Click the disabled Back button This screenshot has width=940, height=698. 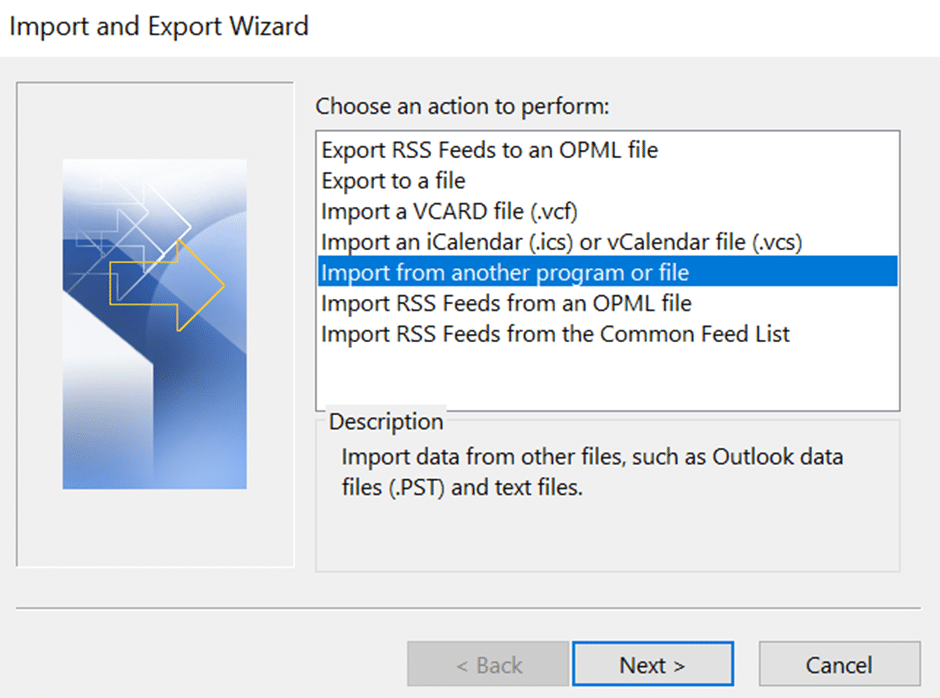[x=487, y=664]
